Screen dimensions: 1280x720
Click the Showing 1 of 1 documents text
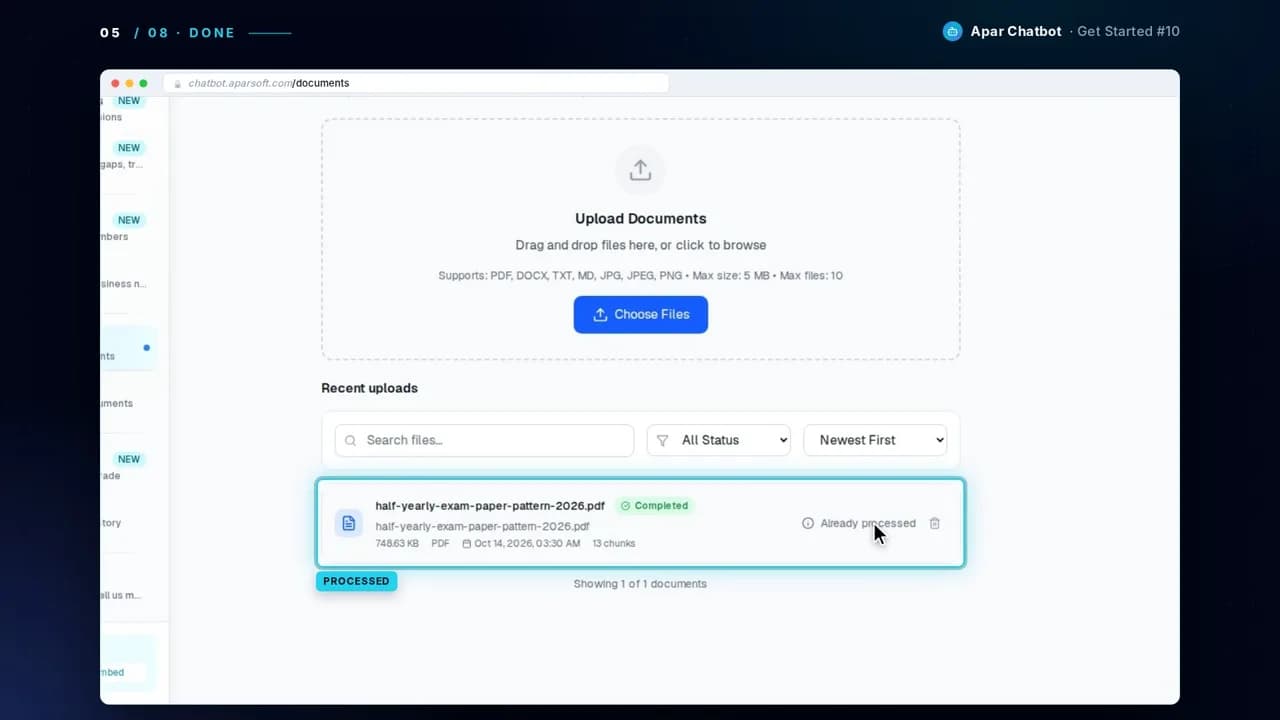click(640, 584)
